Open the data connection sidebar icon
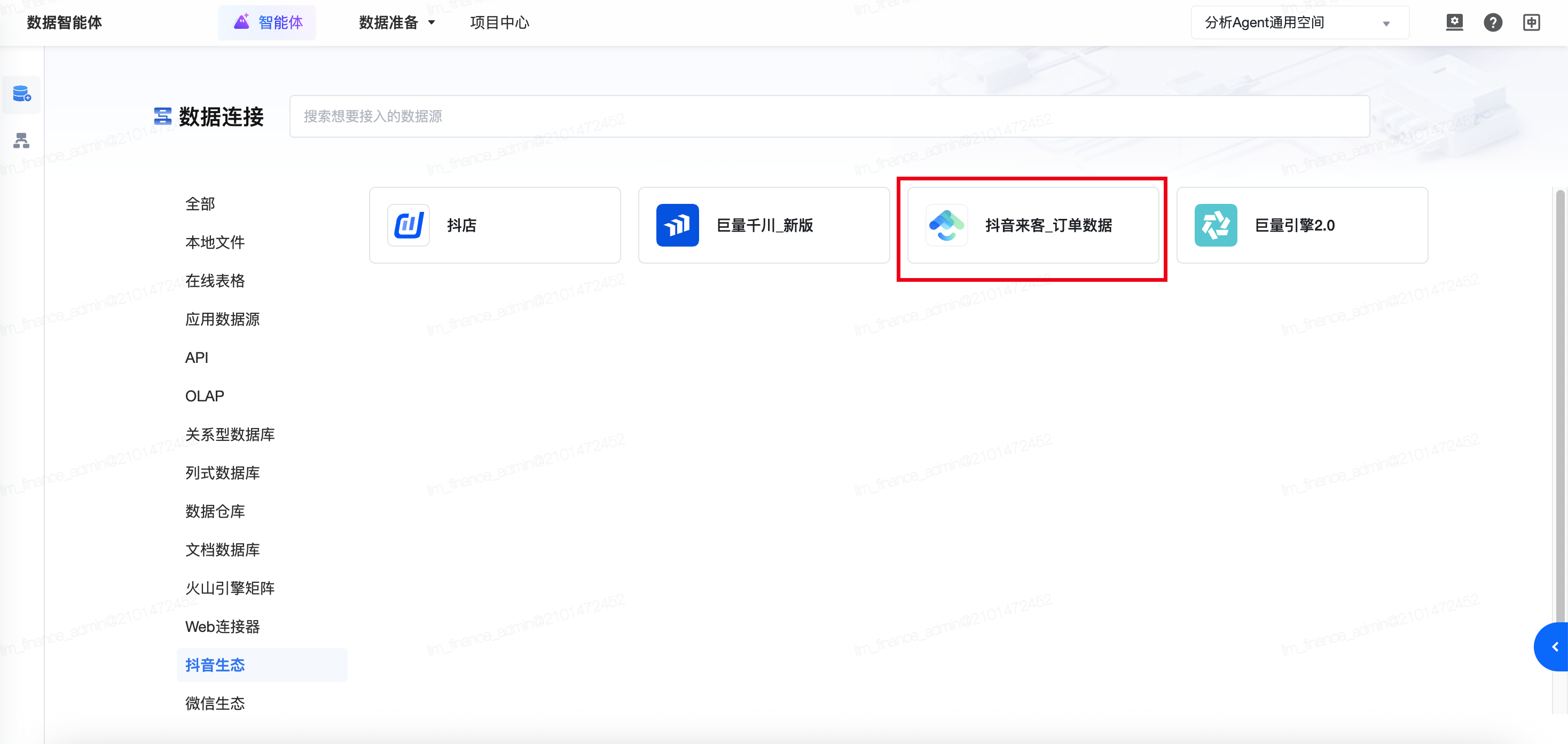Screen dimensions: 1568x744 pyautogui.click(x=22, y=94)
